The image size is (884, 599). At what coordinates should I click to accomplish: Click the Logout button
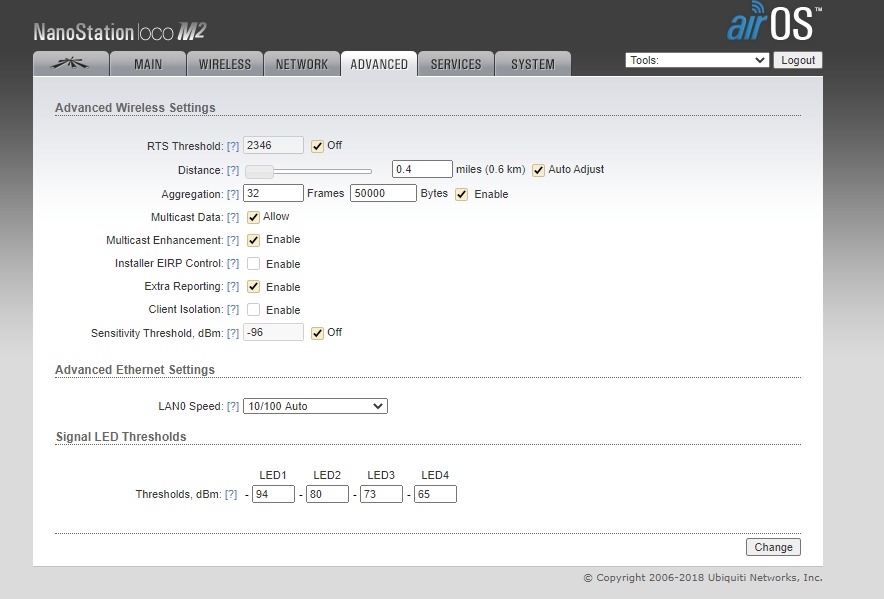pos(798,60)
